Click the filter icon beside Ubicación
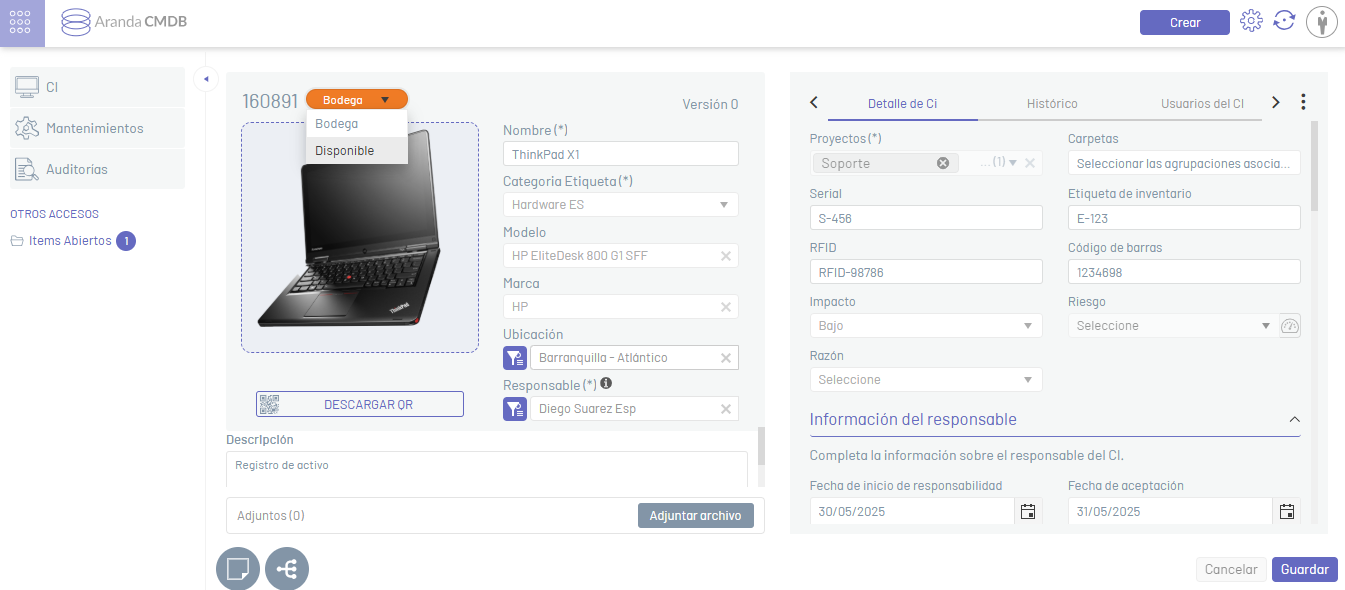1345x590 pixels. click(x=514, y=358)
